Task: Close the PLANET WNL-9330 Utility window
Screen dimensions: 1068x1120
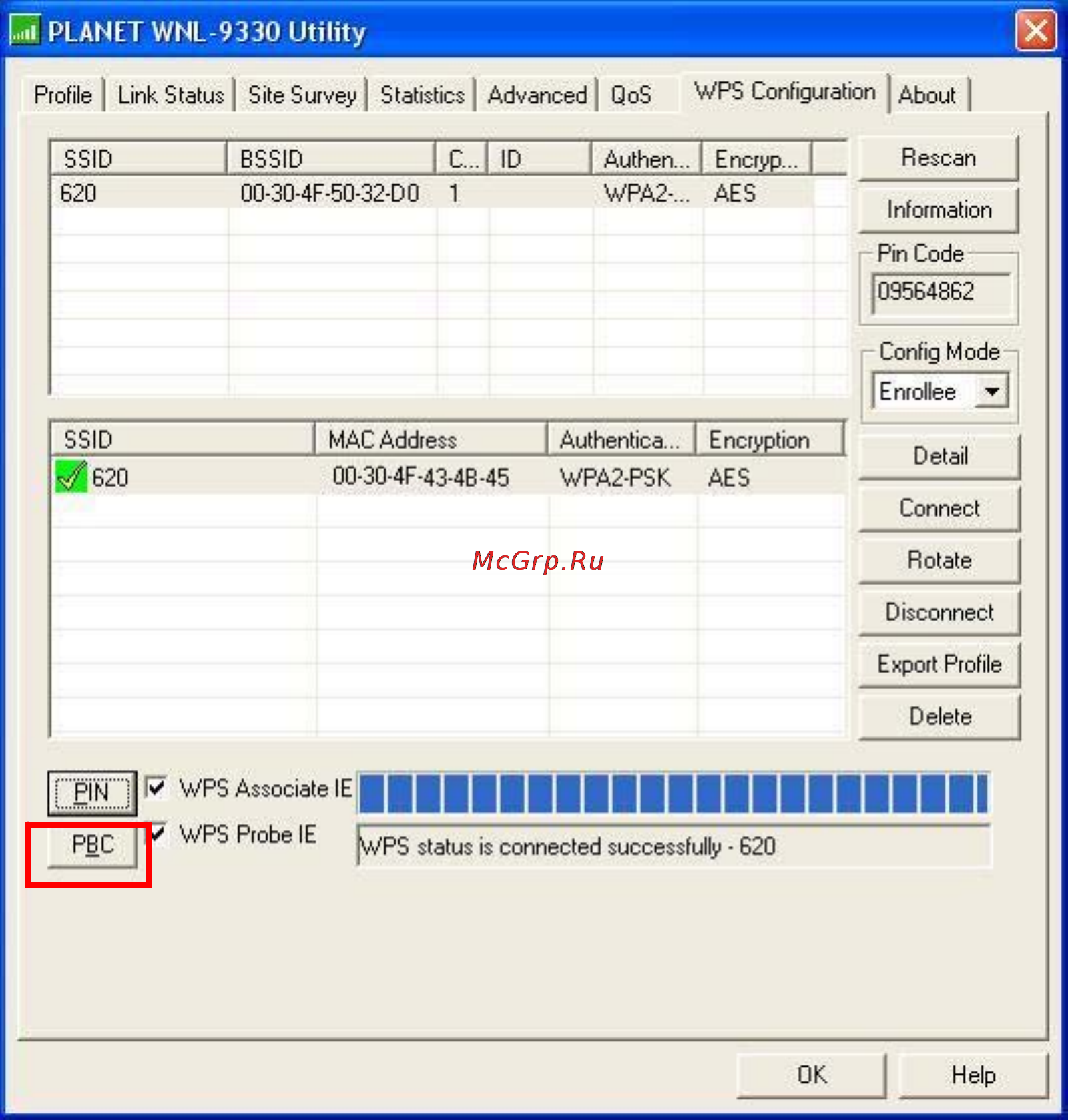Action: [x=1035, y=31]
